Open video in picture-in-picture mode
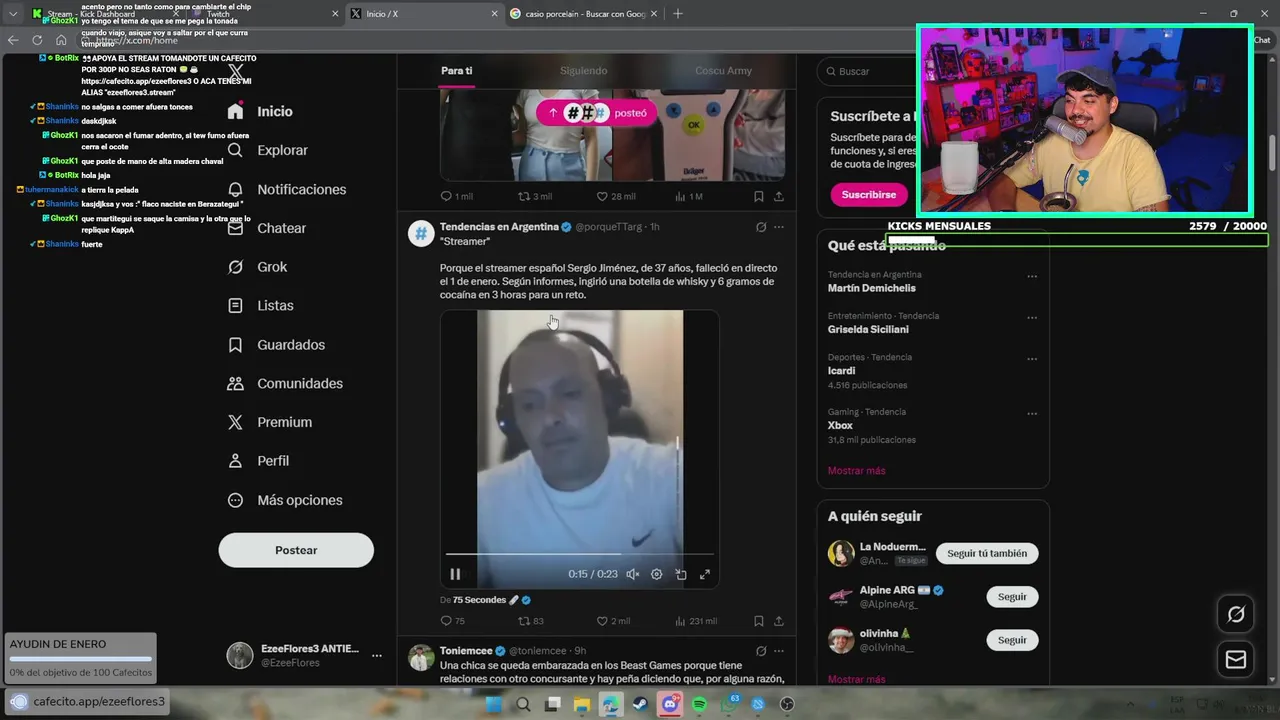The width and height of the screenshot is (1280, 720). coord(681,574)
